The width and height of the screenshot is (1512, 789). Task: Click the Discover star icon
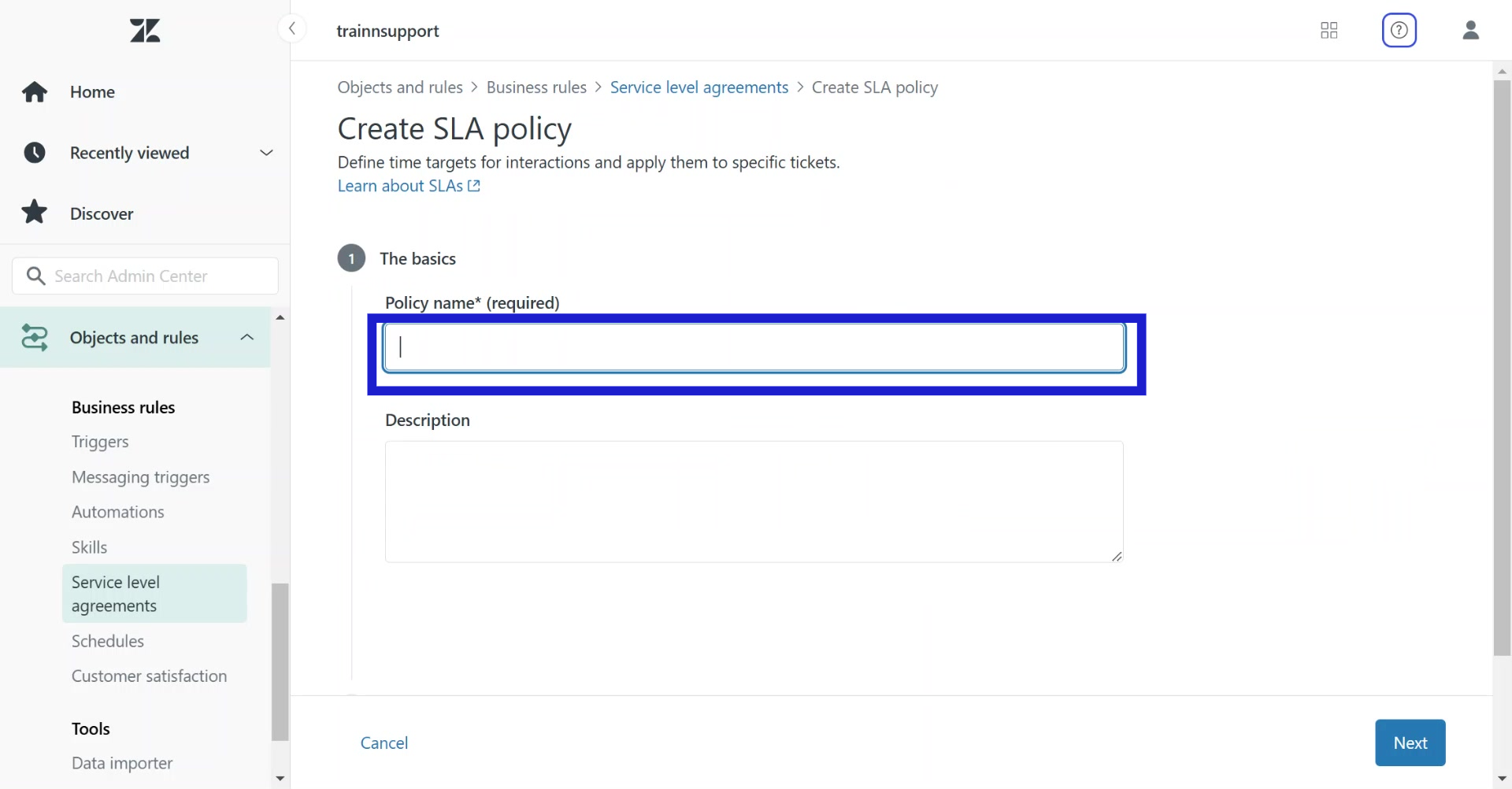pos(35,213)
